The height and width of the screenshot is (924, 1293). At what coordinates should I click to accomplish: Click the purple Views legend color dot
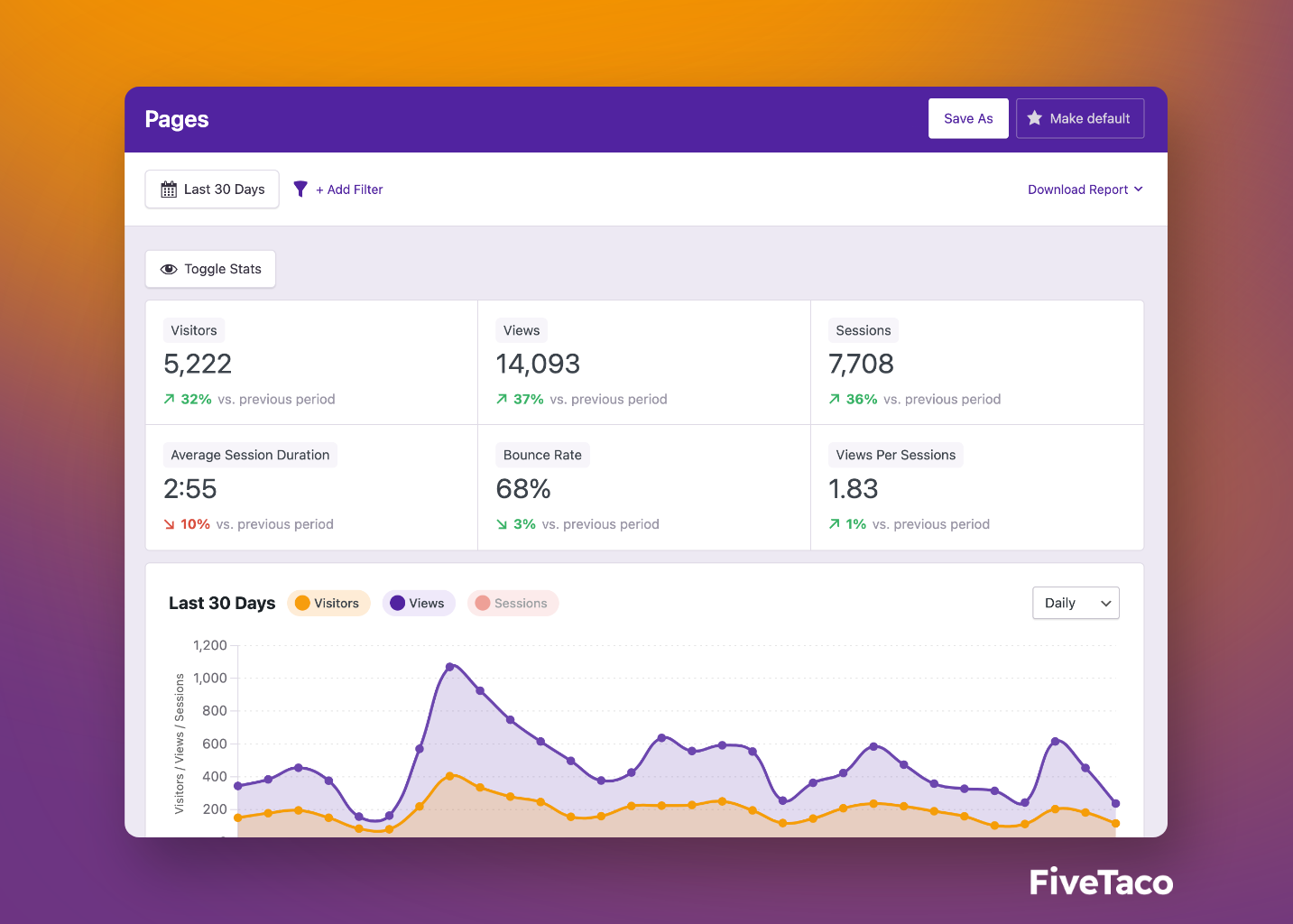pyautogui.click(x=397, y=603)
